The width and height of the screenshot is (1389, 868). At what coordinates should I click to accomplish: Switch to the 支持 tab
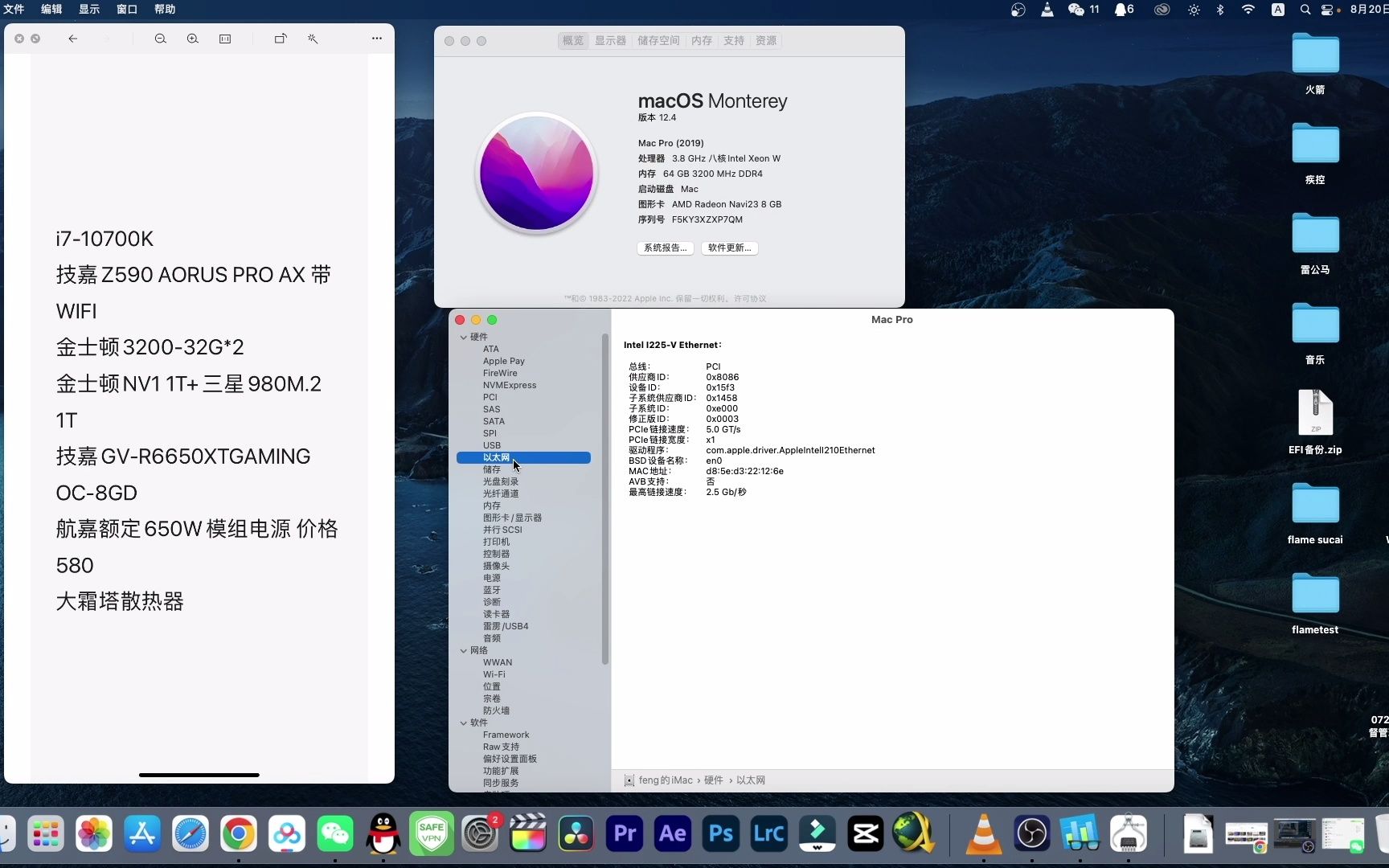click(x=734, y=41)
